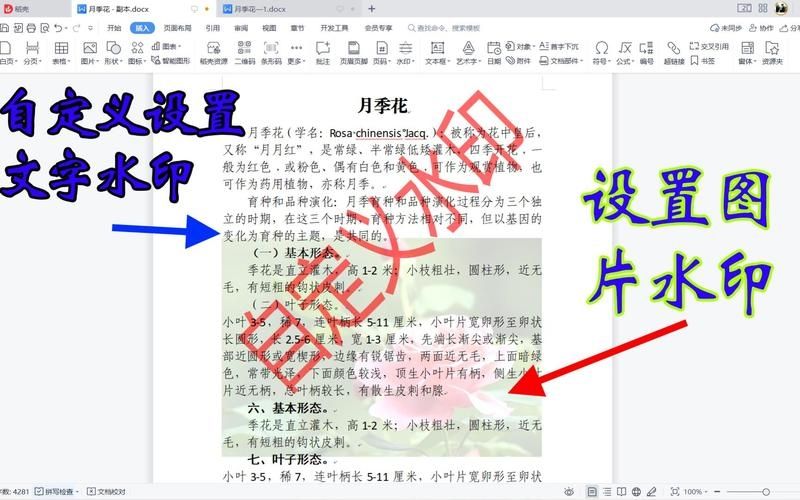
Task: Open 页眉页脚 header and footer
Action: [x=354, y=54]
